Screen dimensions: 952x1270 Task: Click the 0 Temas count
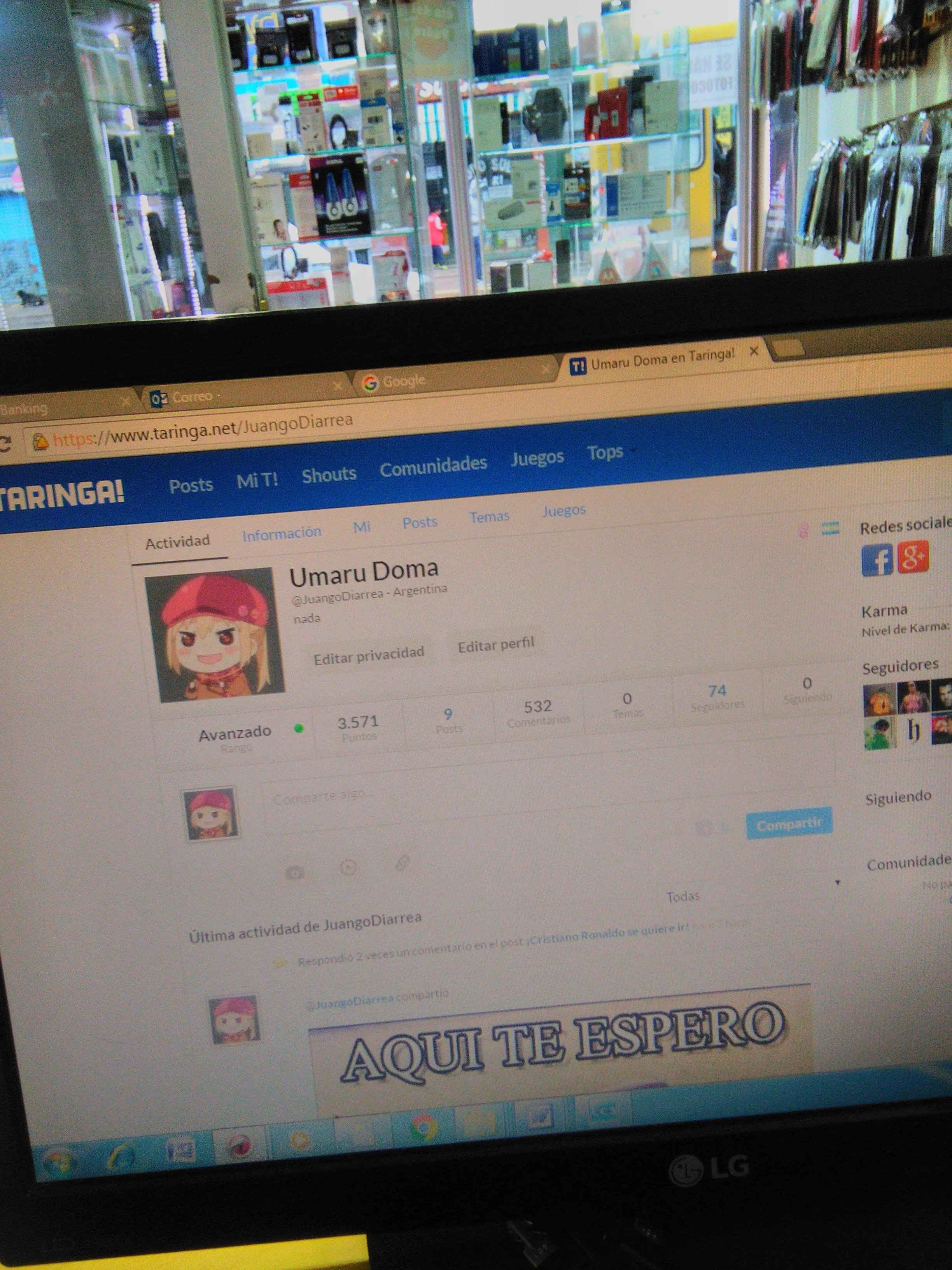tap(628, 705)
